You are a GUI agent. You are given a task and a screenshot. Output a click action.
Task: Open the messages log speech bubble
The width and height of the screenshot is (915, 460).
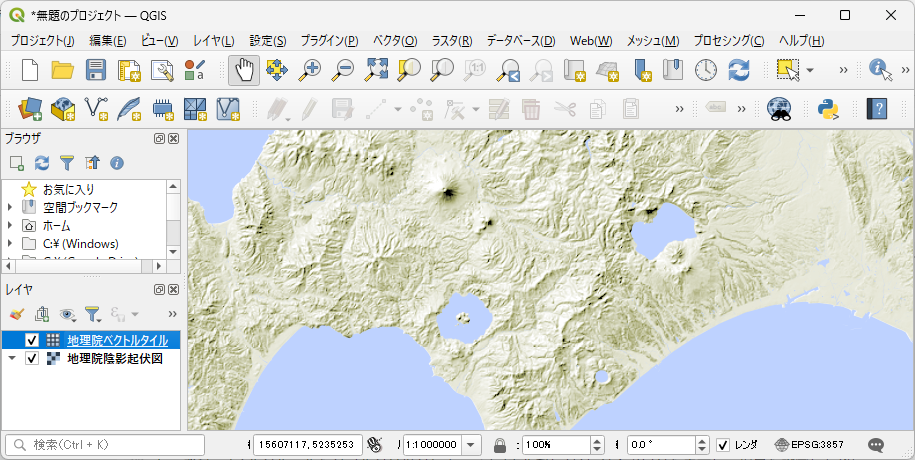pyautogui.click(x=875, y=445)
